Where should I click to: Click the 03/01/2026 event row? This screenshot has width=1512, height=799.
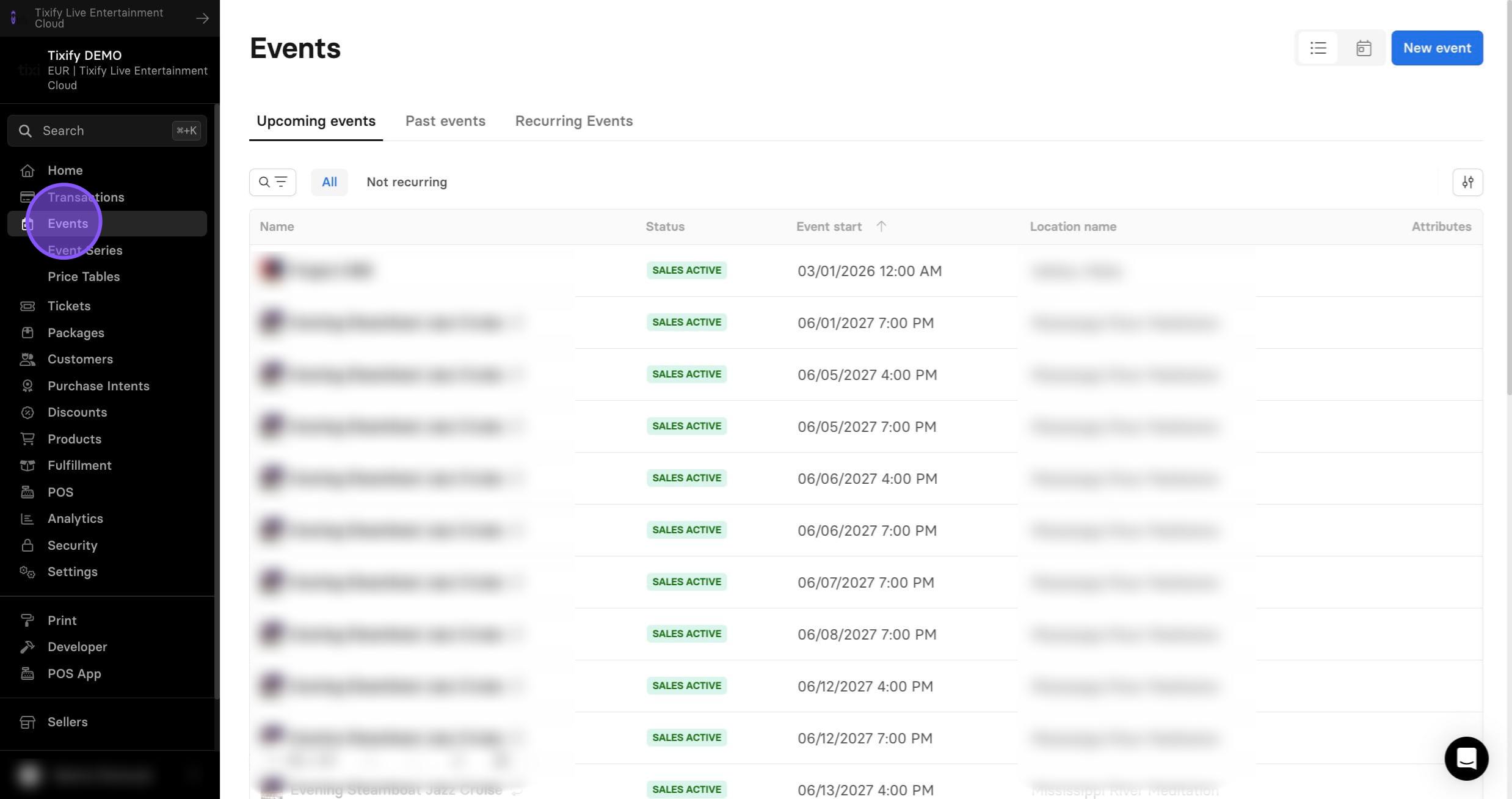pos(865,271)
